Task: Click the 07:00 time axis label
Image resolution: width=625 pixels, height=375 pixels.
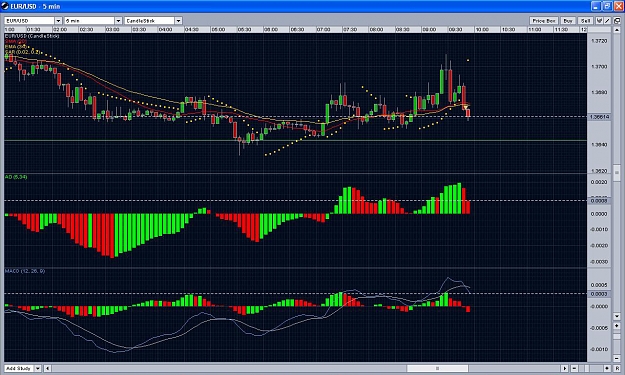Action: pos(323,29)
